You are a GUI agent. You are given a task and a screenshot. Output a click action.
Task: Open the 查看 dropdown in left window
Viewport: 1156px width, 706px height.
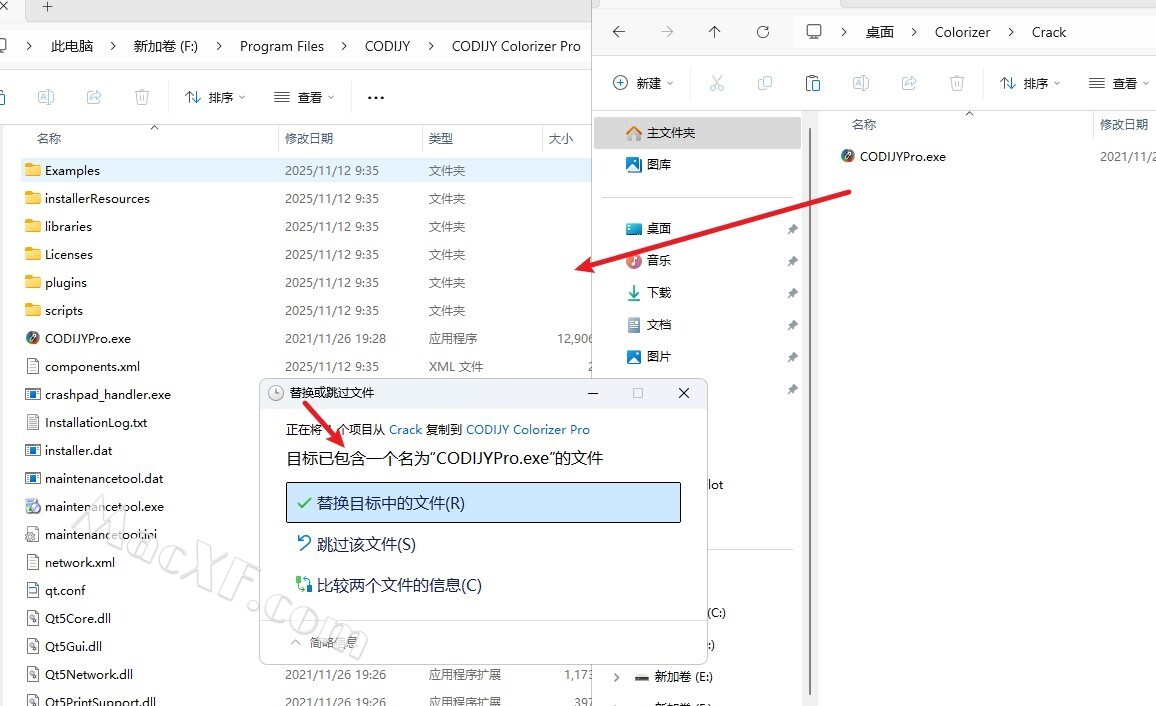coord(303,97)
